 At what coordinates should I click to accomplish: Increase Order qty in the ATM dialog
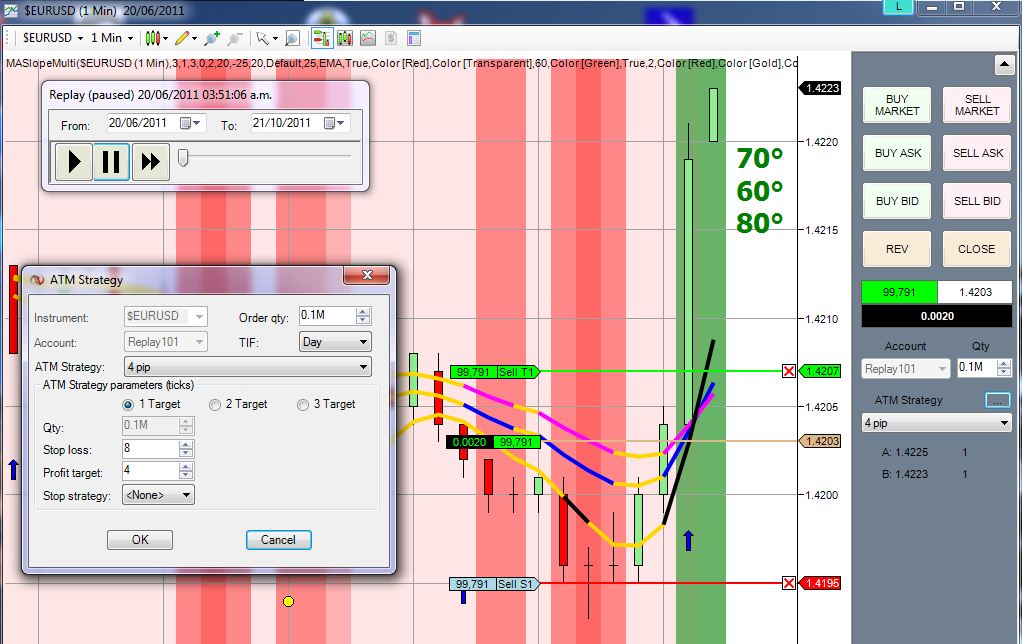(x=363, y=312)
